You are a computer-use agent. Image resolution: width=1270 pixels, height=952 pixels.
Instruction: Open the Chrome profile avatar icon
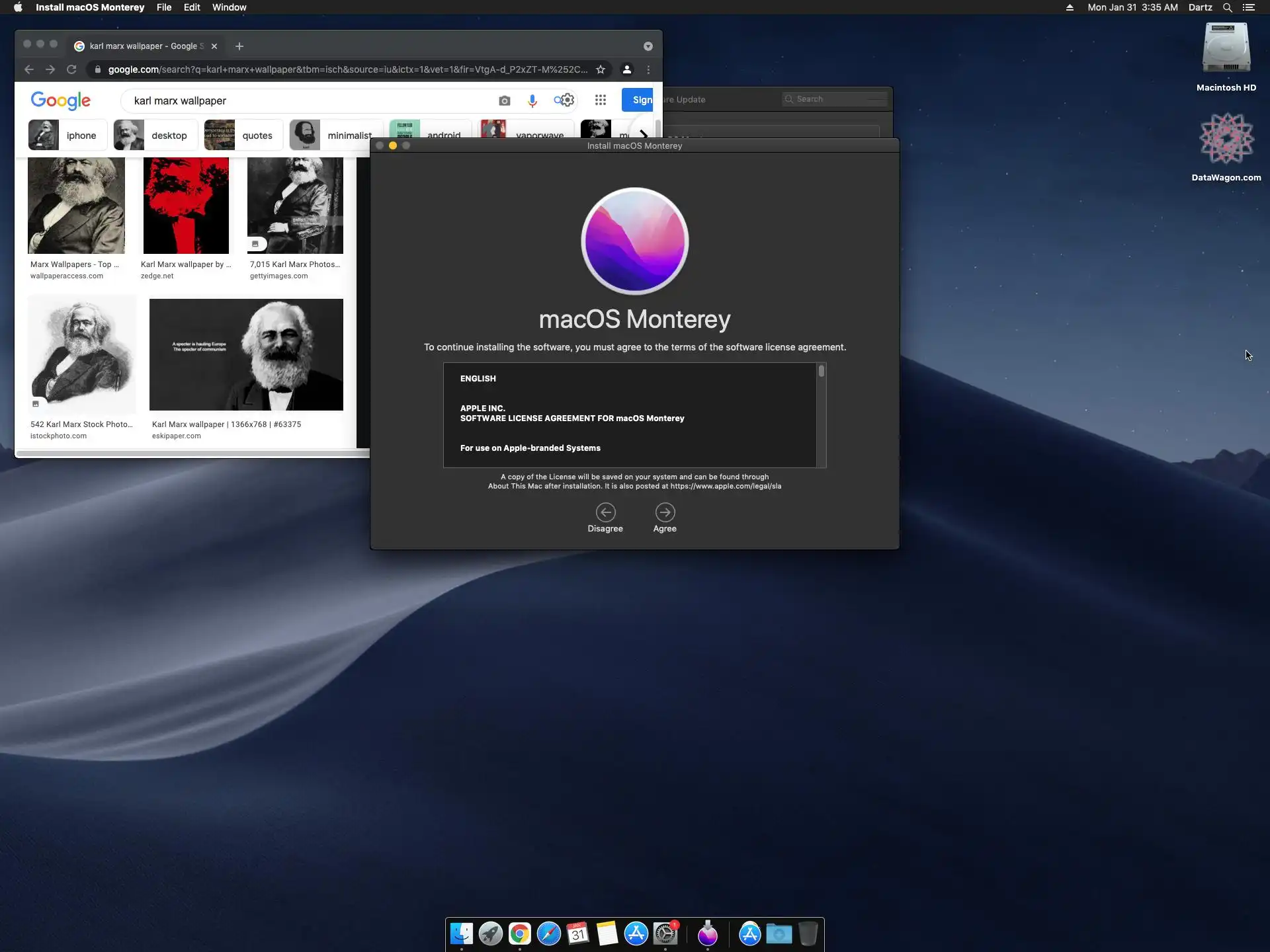[x=627, y=69]
